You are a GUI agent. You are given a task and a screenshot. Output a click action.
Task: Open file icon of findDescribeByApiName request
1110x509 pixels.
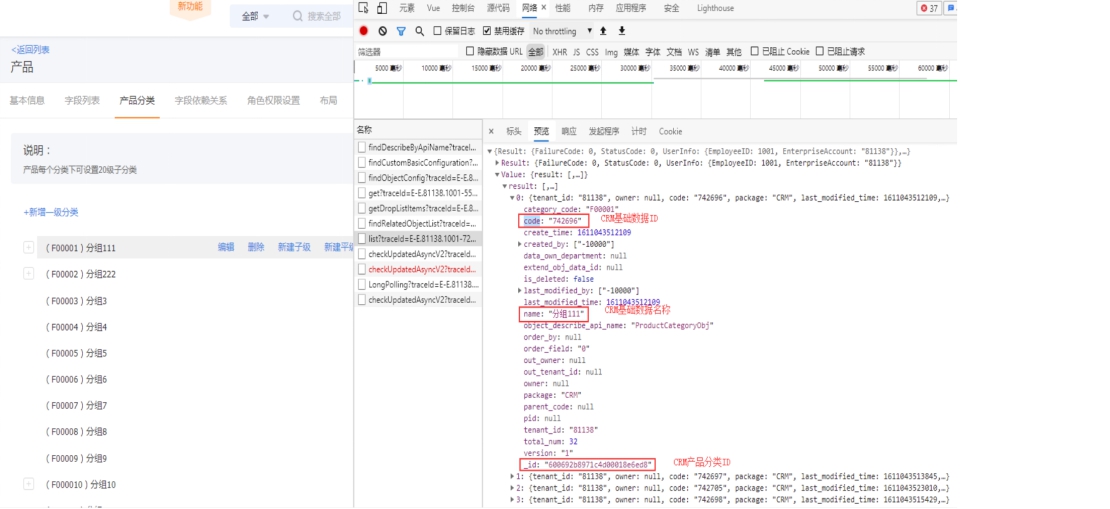tap(362, 147)
